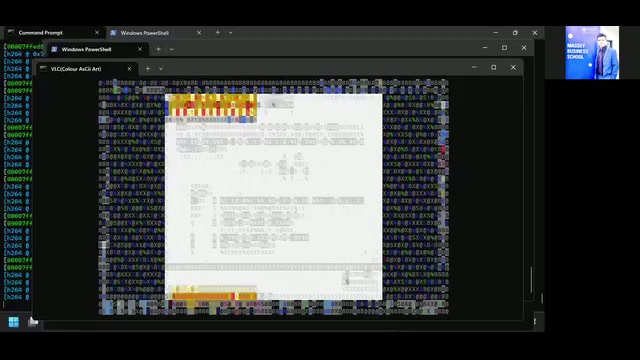Maximize the VLC ASCII Art window
The image size is (640, 360).
point(493,67)
